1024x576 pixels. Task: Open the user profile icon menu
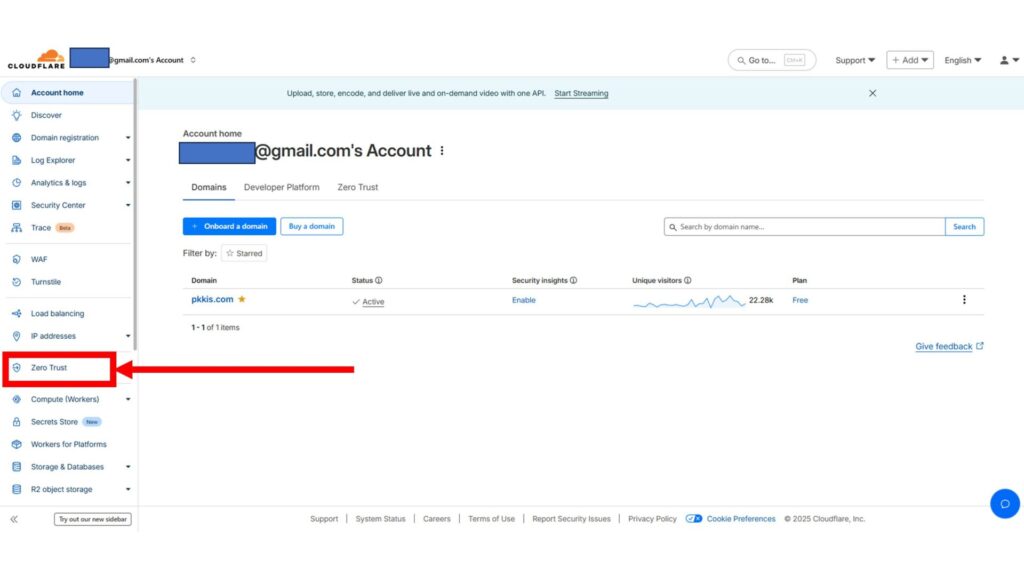[x=1008, y=60]
